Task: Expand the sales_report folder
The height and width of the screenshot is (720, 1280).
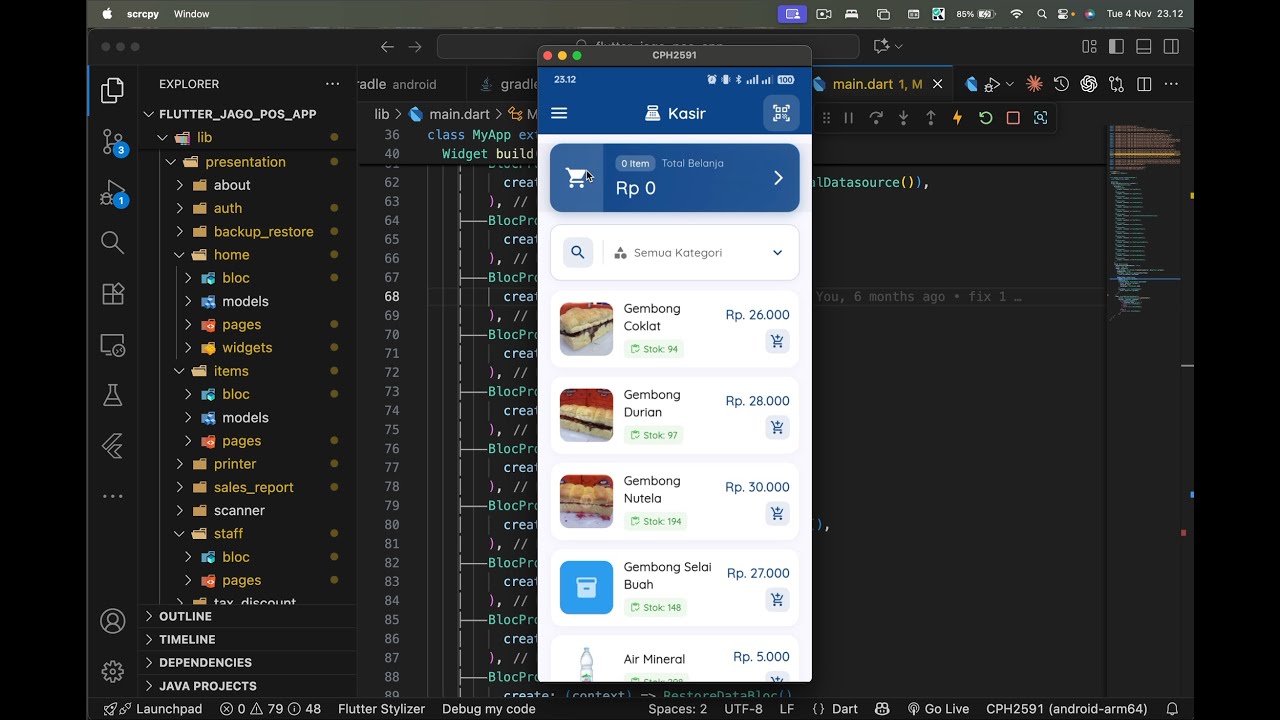Action: click(253, 487)
